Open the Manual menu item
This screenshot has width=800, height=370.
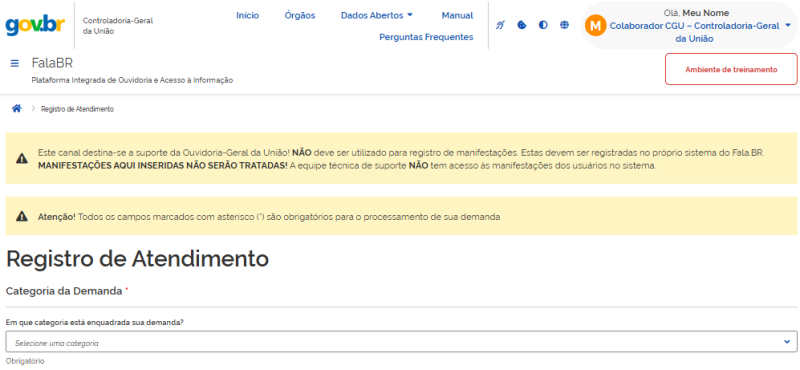[457, 15]
